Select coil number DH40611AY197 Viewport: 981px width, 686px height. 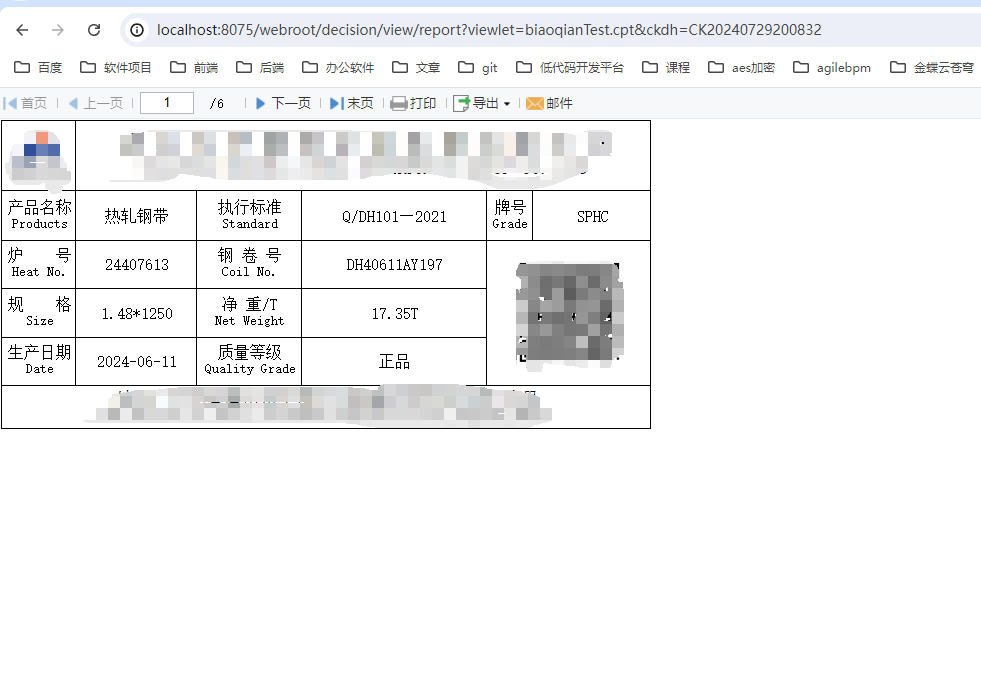click(394, 265)
